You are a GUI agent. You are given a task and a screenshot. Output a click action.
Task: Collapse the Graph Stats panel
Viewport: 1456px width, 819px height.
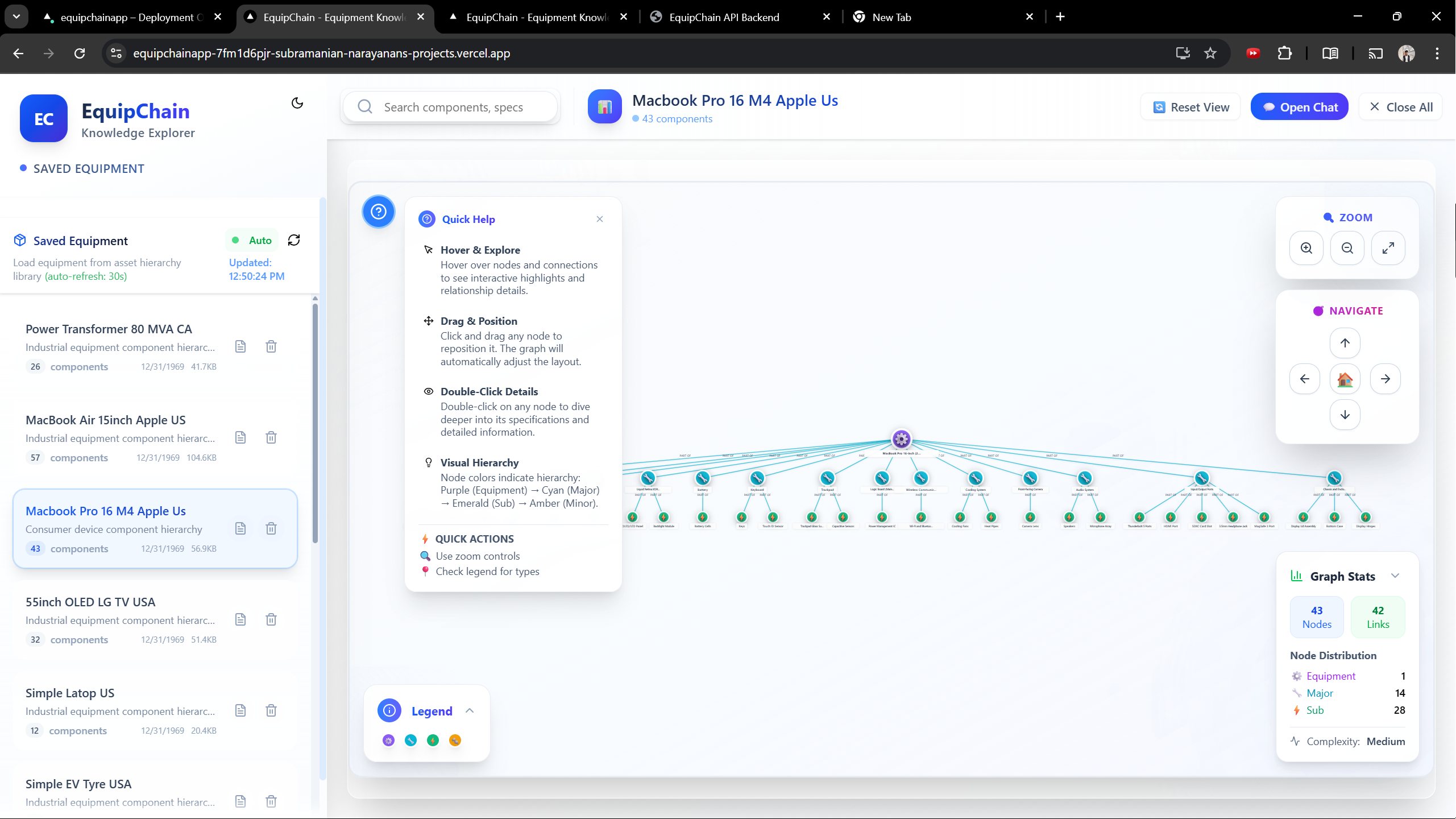1395,576
